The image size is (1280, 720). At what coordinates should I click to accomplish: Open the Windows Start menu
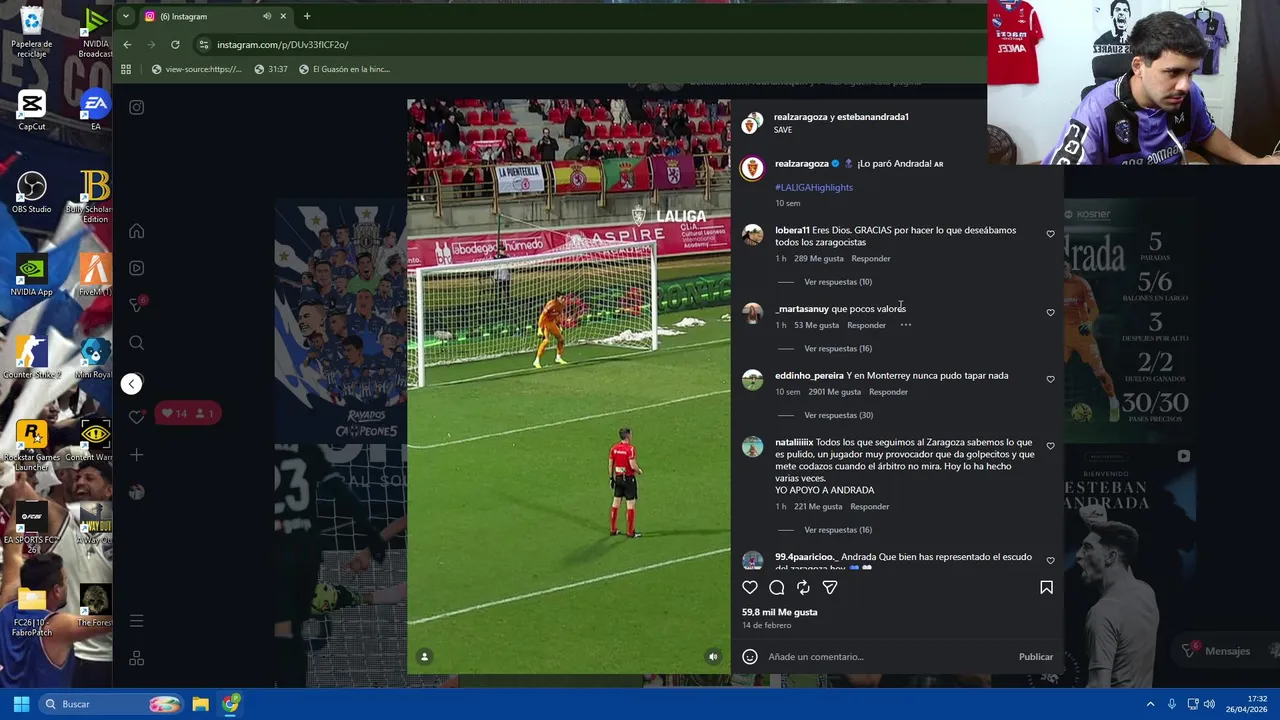[x=21, y=704]
